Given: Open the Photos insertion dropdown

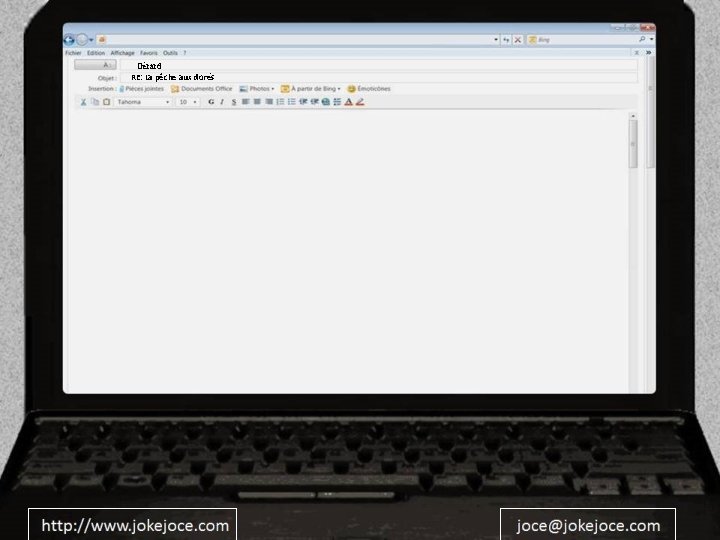Looking at the screenshot, I should pyautogui.click(x=257, y=89).
